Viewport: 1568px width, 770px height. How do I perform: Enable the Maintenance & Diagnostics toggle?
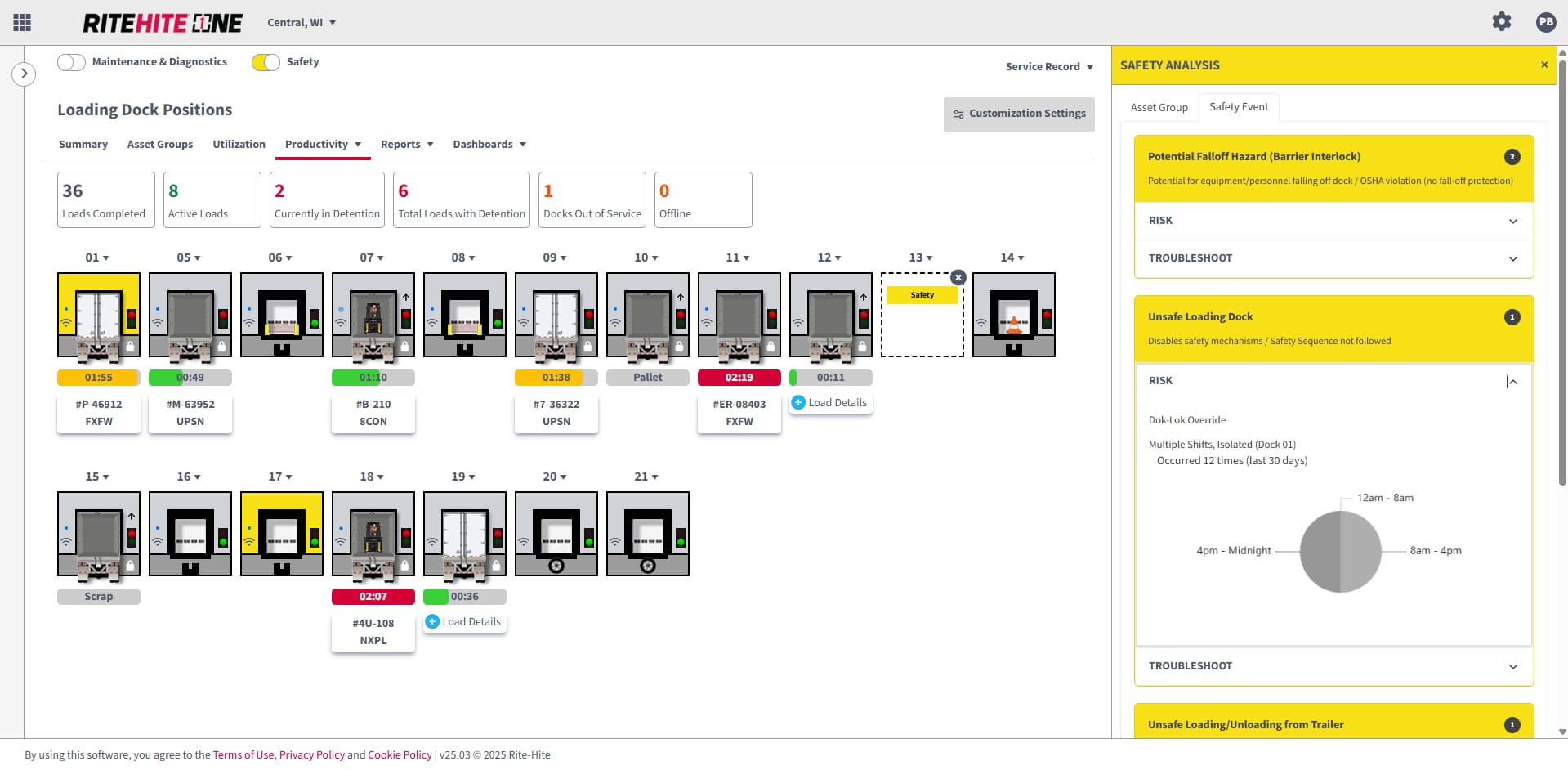tap(71, 62)
